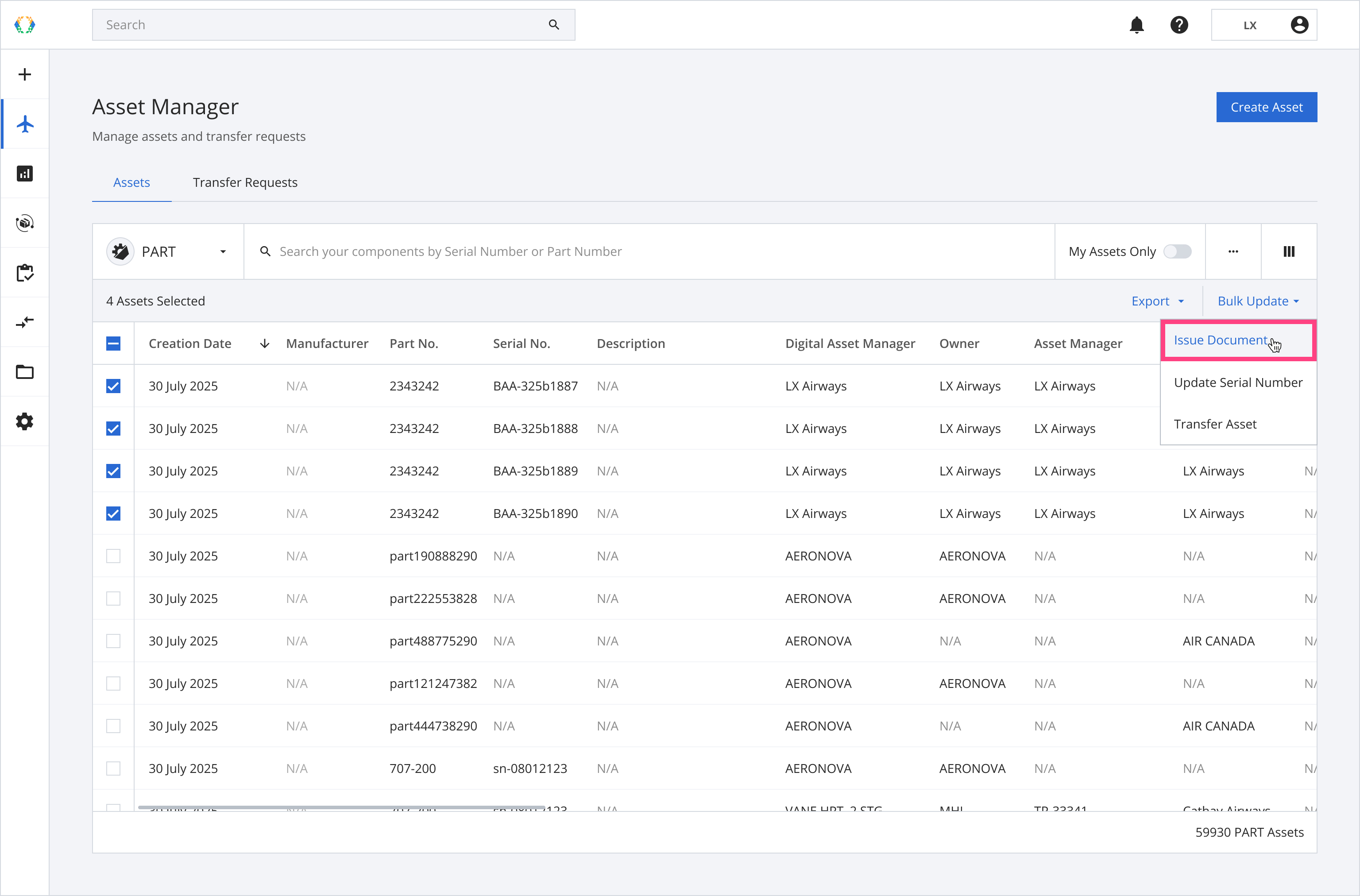Screen dimensions: 1360x896
Task: Click the three-dots more options button
Action: (x=1233, y=251)
